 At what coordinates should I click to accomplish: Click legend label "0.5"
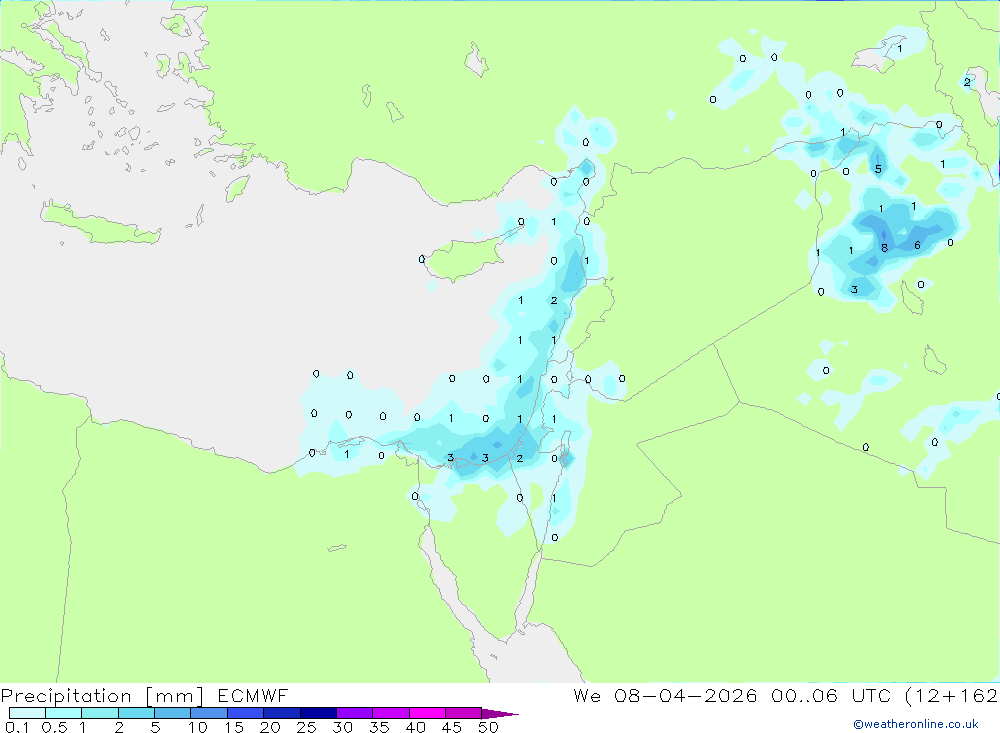[54, 727]
